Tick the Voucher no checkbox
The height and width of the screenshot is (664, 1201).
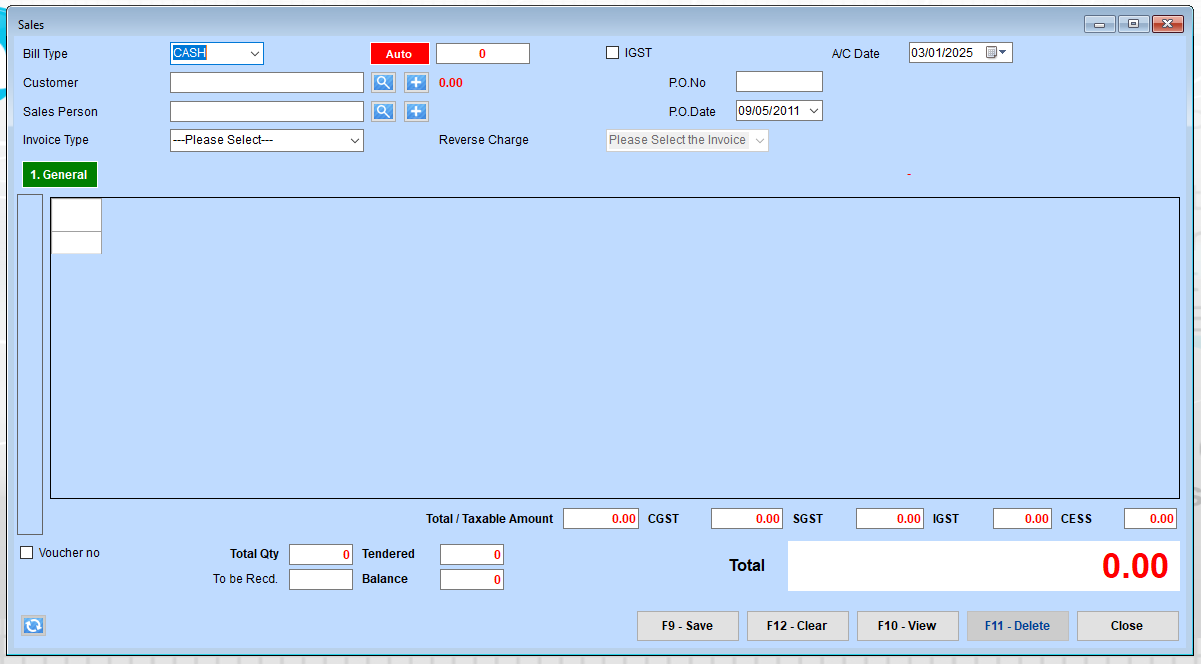click(x=27, y=553)
